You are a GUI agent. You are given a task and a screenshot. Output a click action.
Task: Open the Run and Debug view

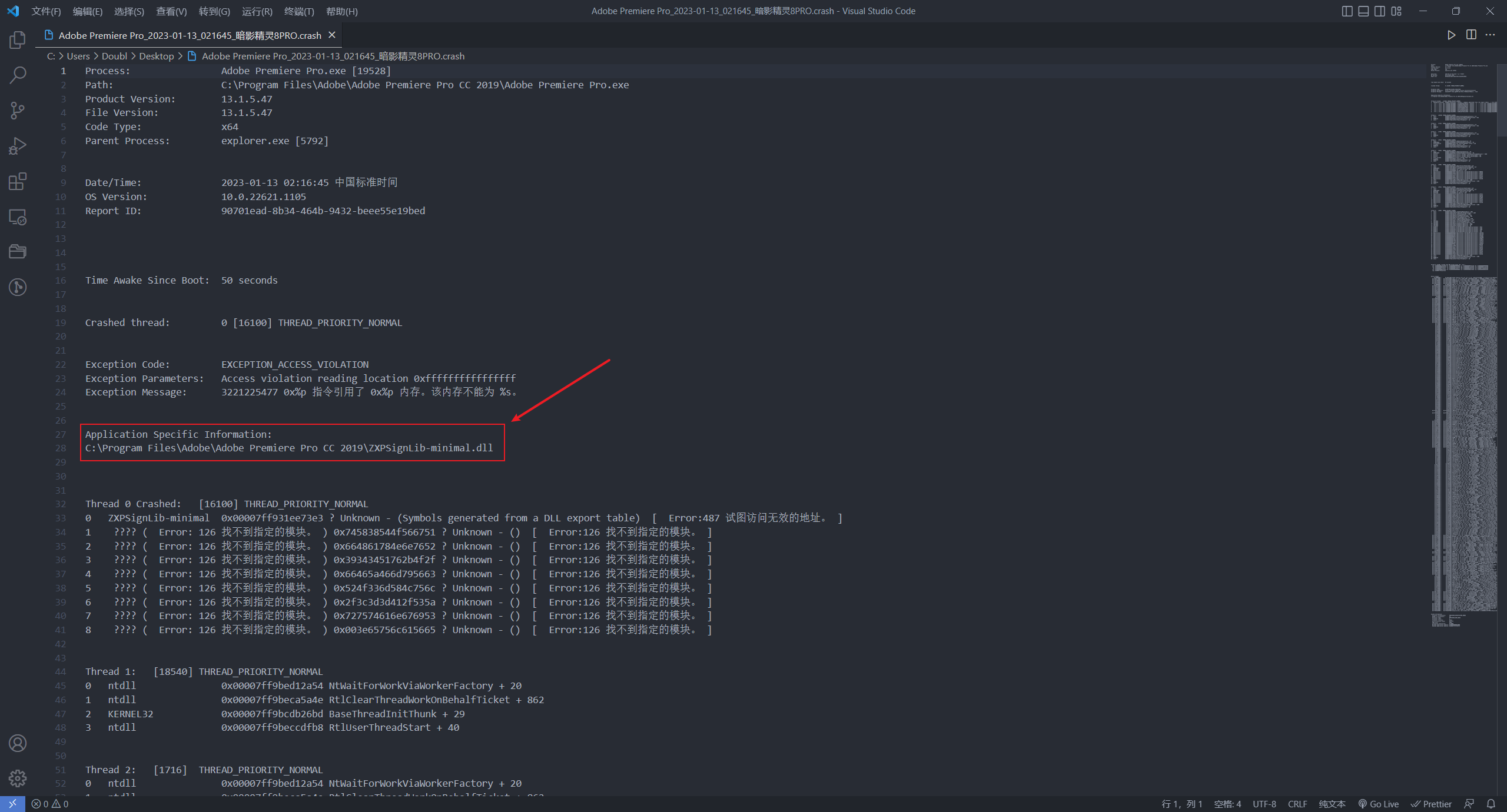18,146
